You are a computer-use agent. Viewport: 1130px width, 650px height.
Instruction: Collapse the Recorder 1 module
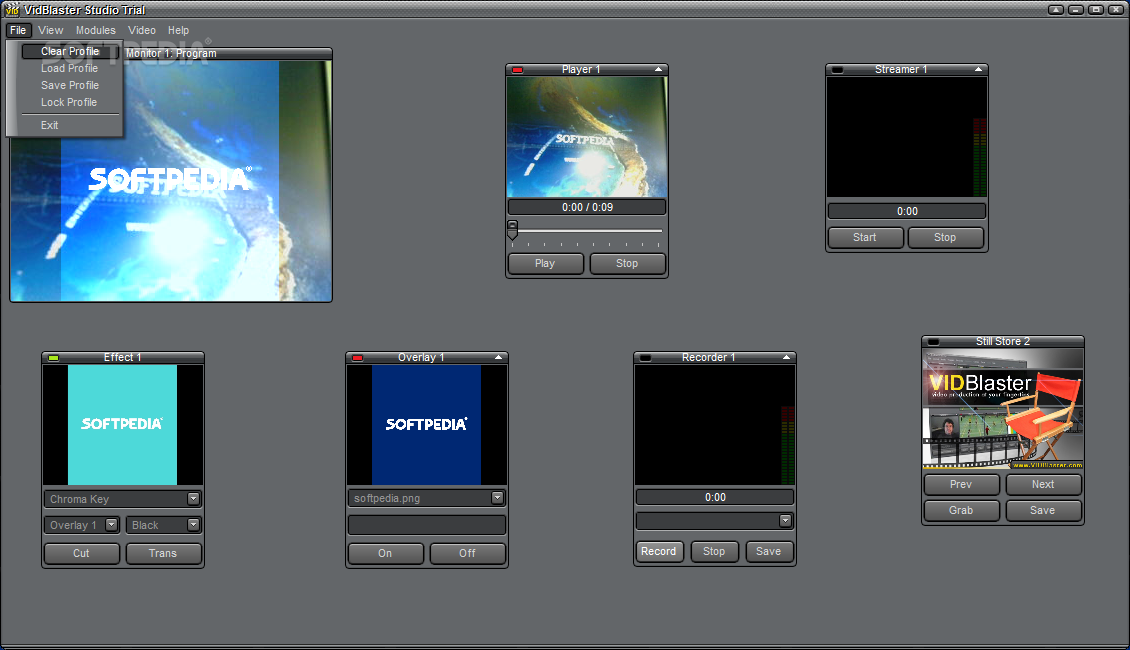[786, 357]
